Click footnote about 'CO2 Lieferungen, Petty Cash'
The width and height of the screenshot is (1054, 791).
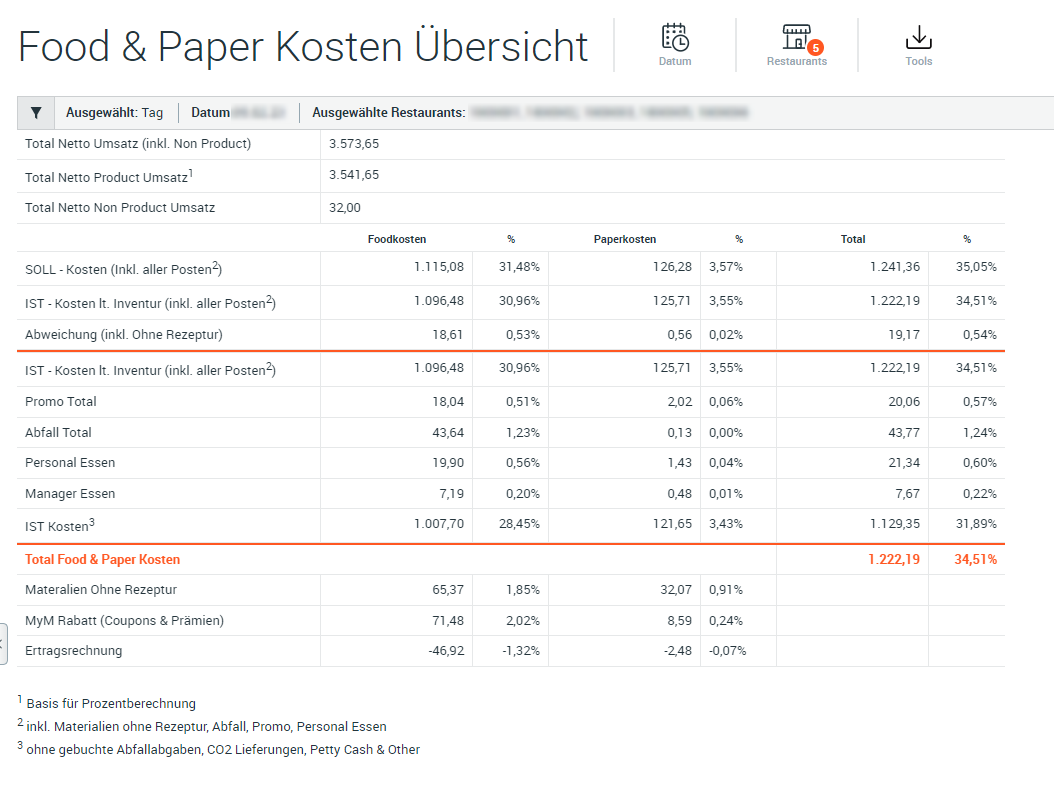pyautogui.click(x=222, y=749)
